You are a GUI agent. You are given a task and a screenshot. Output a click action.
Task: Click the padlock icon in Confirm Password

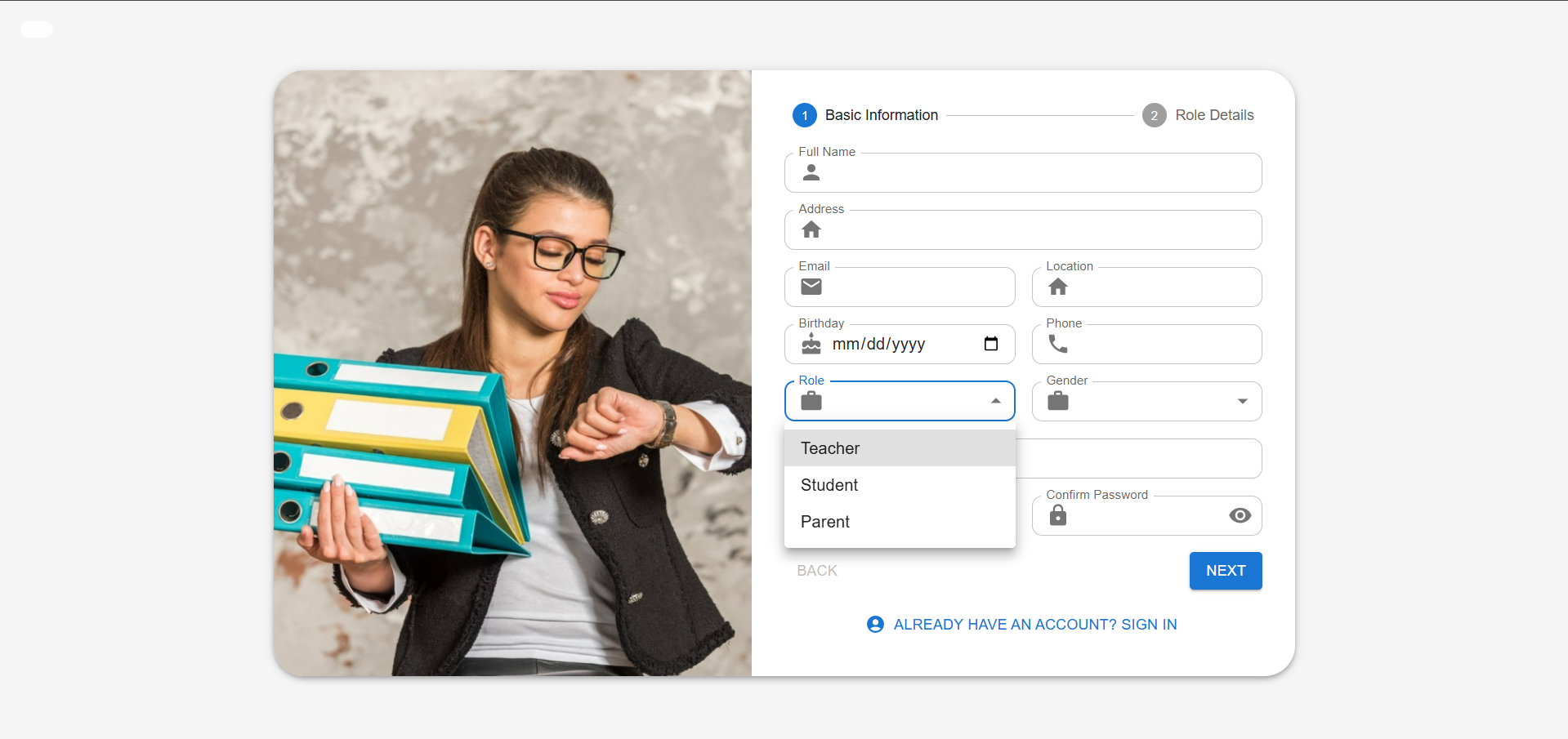[1057, 515]
